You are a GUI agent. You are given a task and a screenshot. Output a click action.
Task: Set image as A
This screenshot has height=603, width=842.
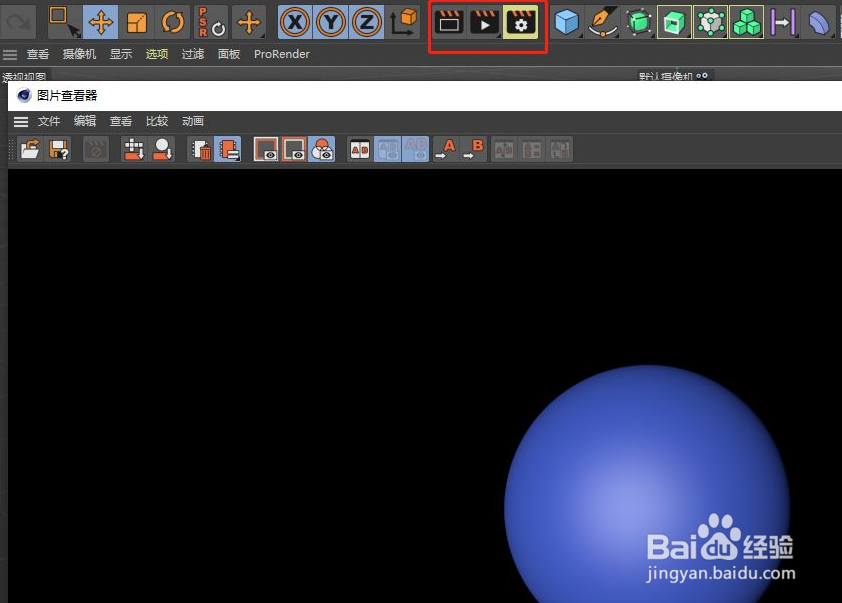coord(445,149)
